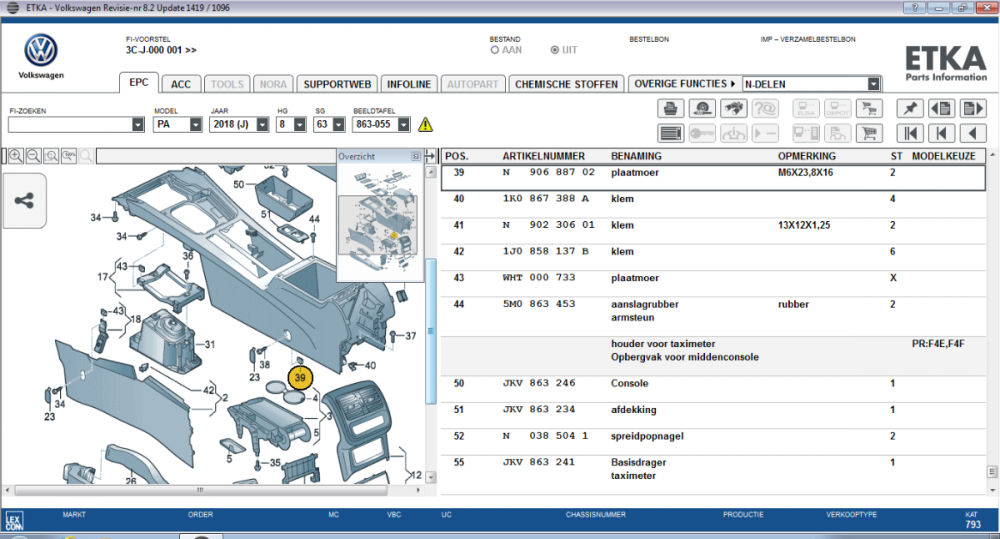Click the skip-back single-bar arrow icon

tap(942, 133)
